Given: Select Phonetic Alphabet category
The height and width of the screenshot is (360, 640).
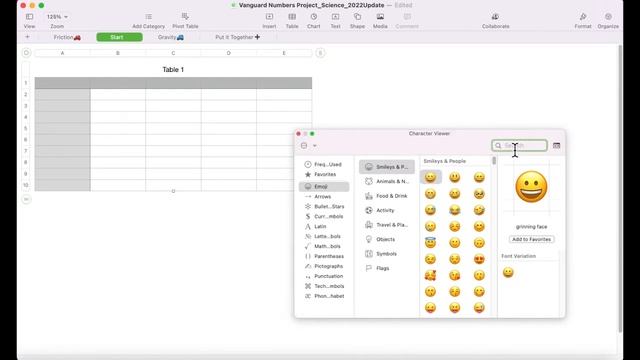Looking at the screenshot, I should coord(324,296).
